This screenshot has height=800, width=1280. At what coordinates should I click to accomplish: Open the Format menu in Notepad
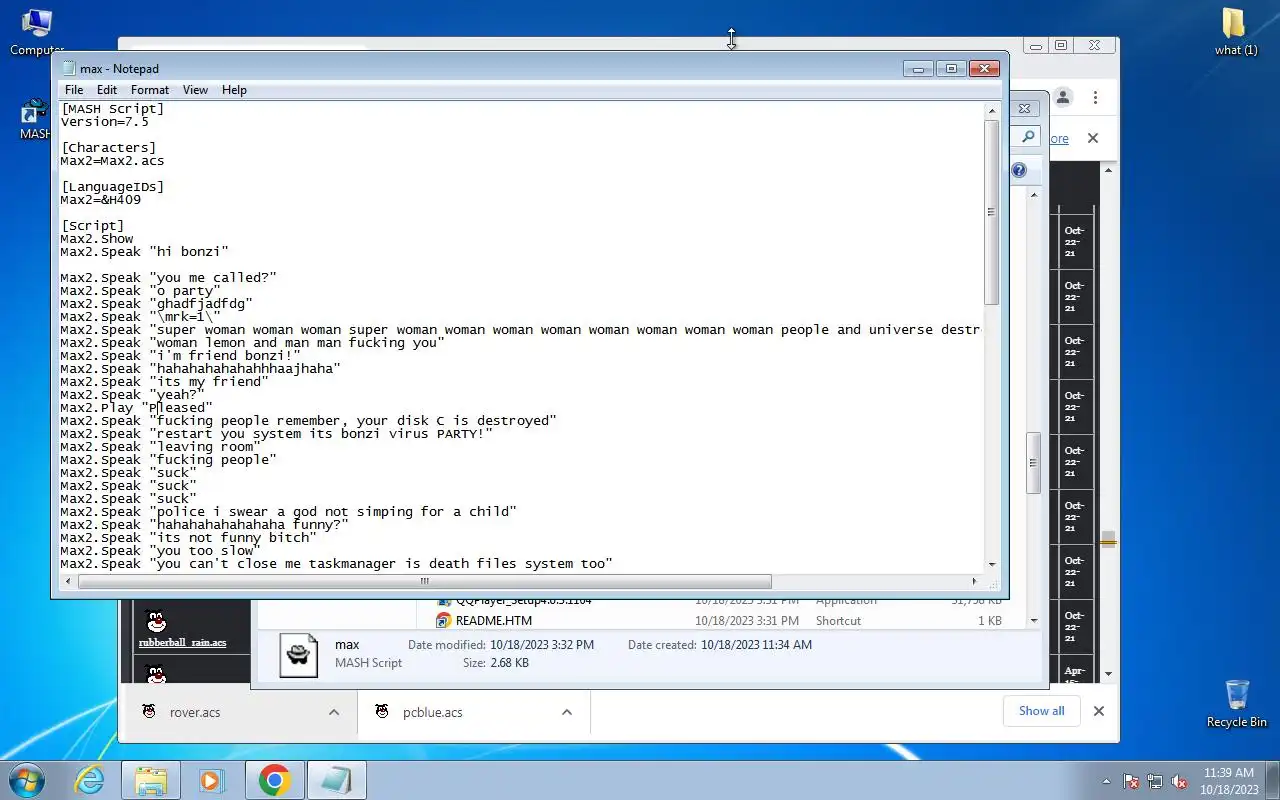pyautogui.click(x=150, y=90)
